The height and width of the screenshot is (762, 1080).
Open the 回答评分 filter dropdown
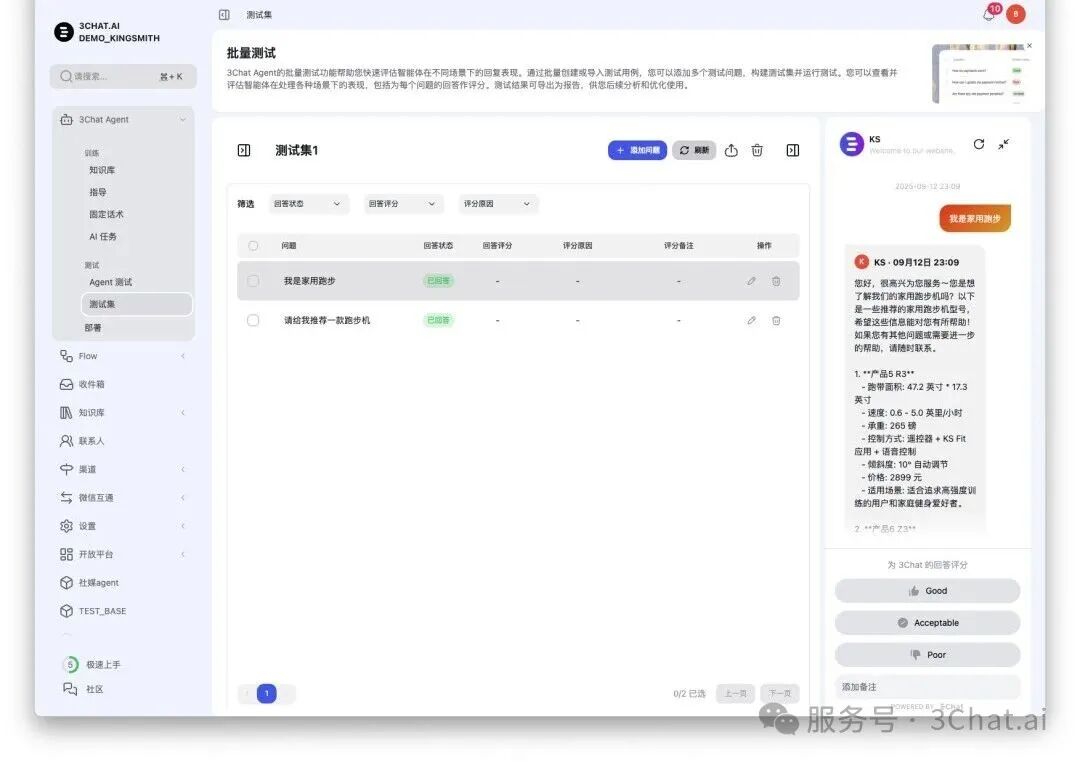(x=402, y=204)
